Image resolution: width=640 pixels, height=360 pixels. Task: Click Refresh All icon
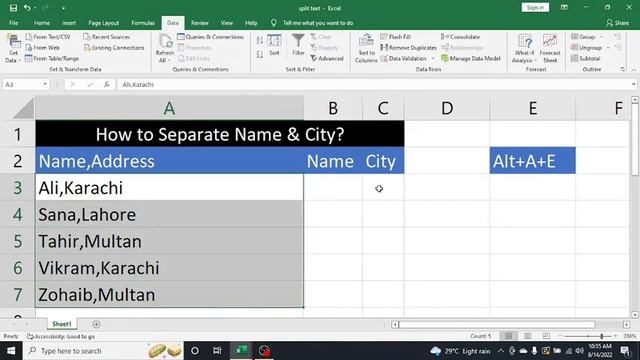tap(165, 48)
